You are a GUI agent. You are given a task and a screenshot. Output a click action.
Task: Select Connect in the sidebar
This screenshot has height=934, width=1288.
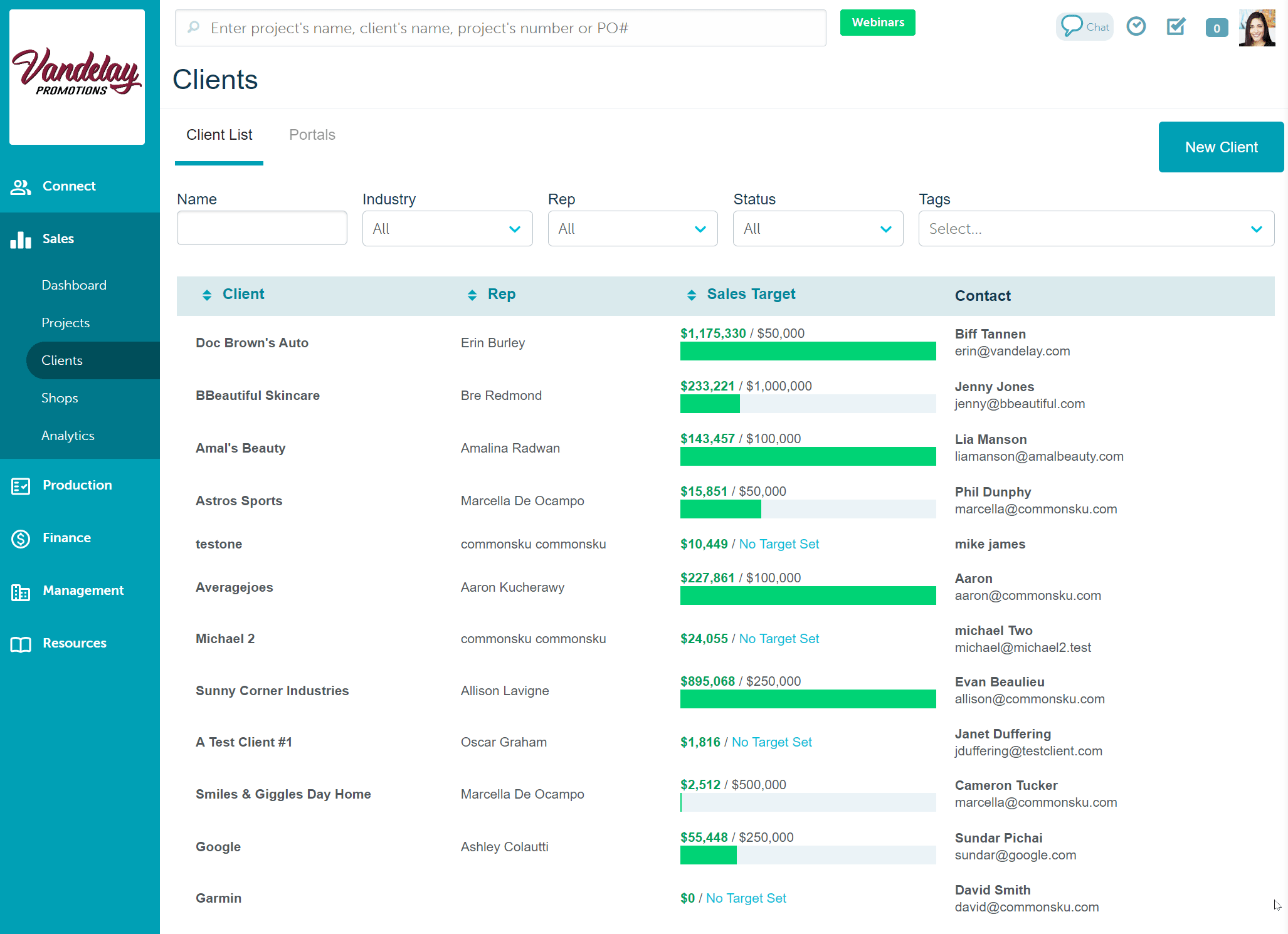click(69, 186)
